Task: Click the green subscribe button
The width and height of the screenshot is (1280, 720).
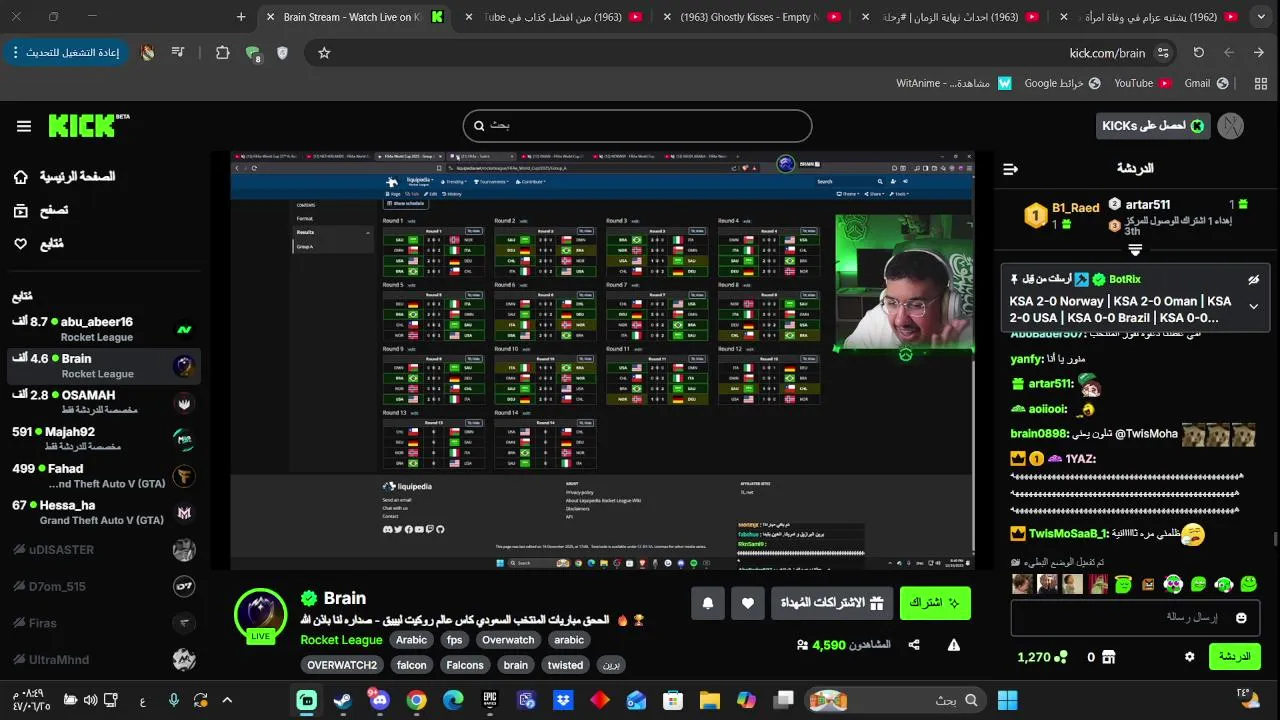Action: tap(935, 603)
